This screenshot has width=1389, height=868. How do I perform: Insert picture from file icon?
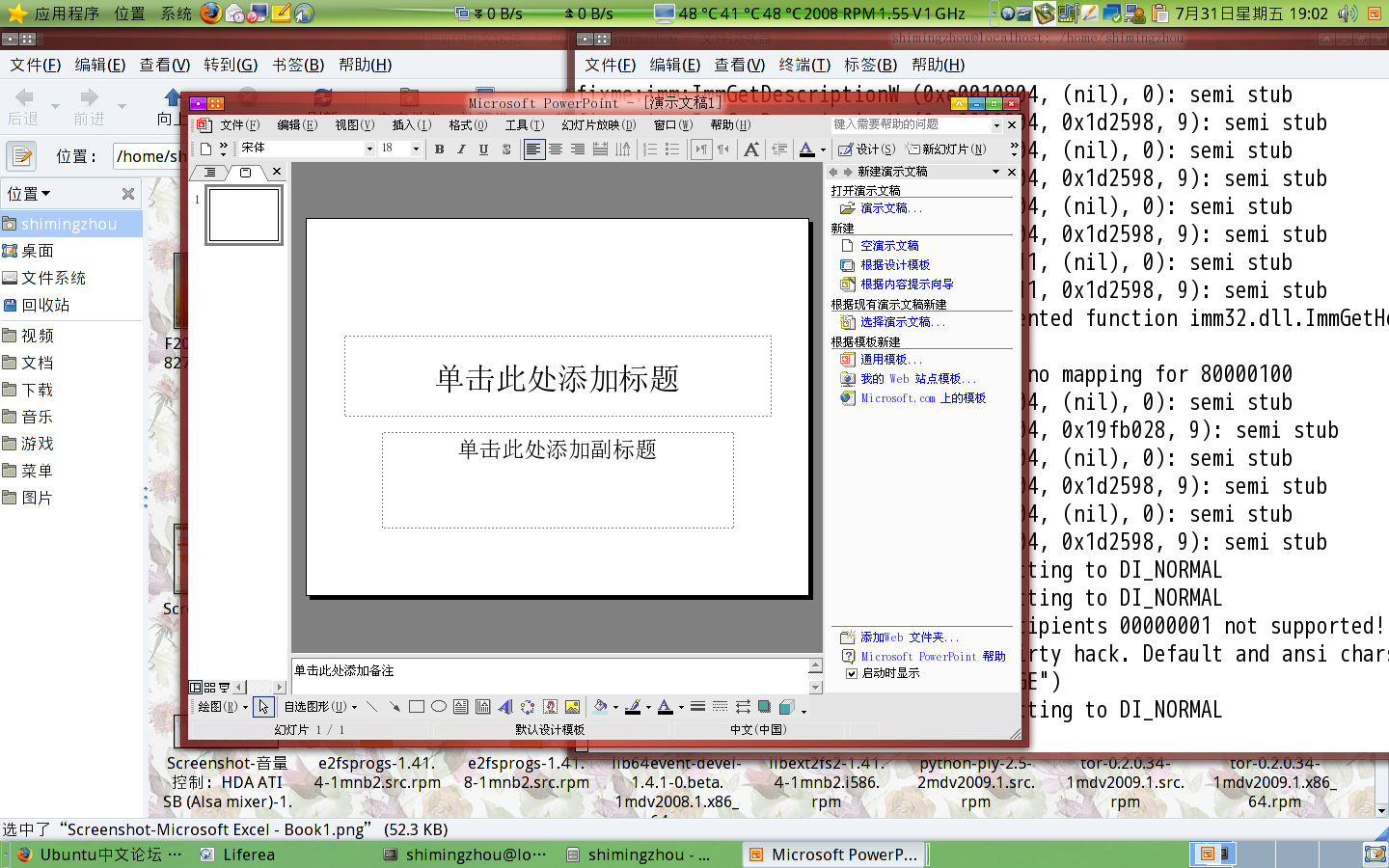point(573,706)
